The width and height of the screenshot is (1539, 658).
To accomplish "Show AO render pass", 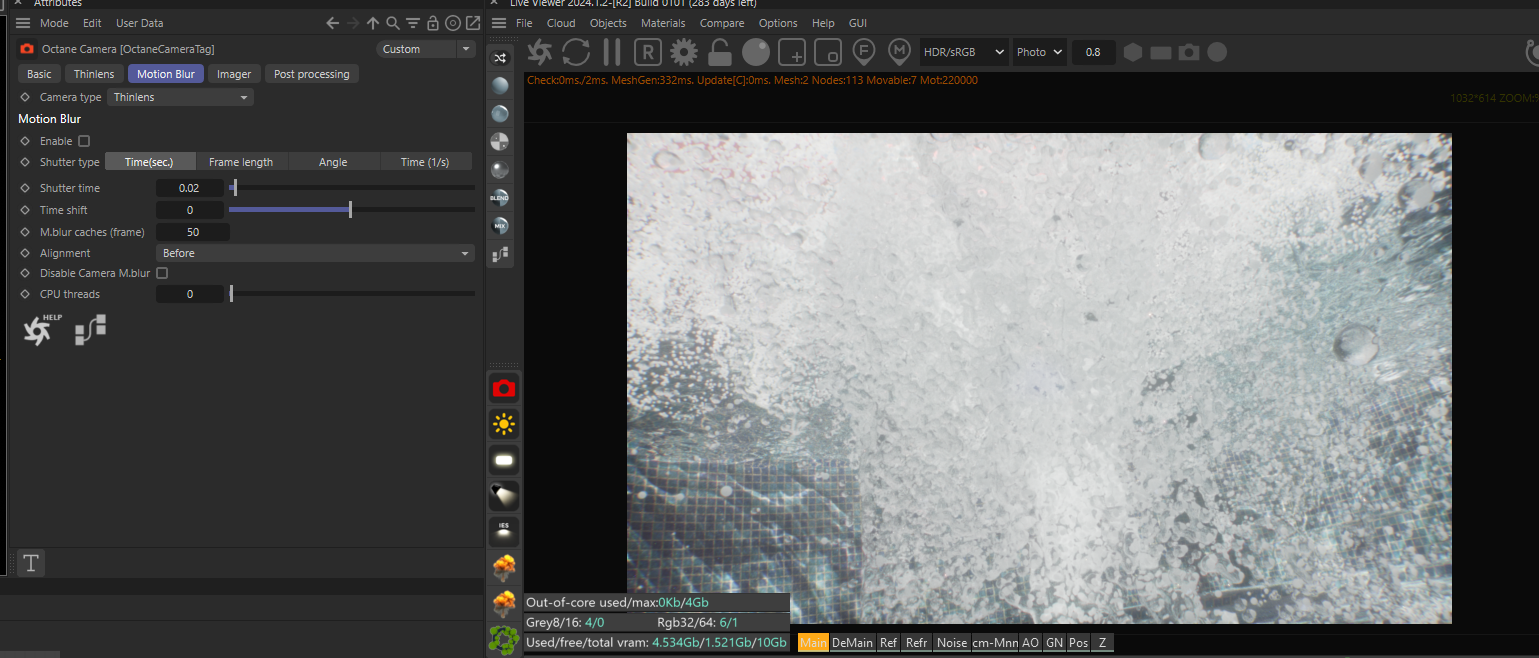I will pyautogui.click(x=1030, y=643).
